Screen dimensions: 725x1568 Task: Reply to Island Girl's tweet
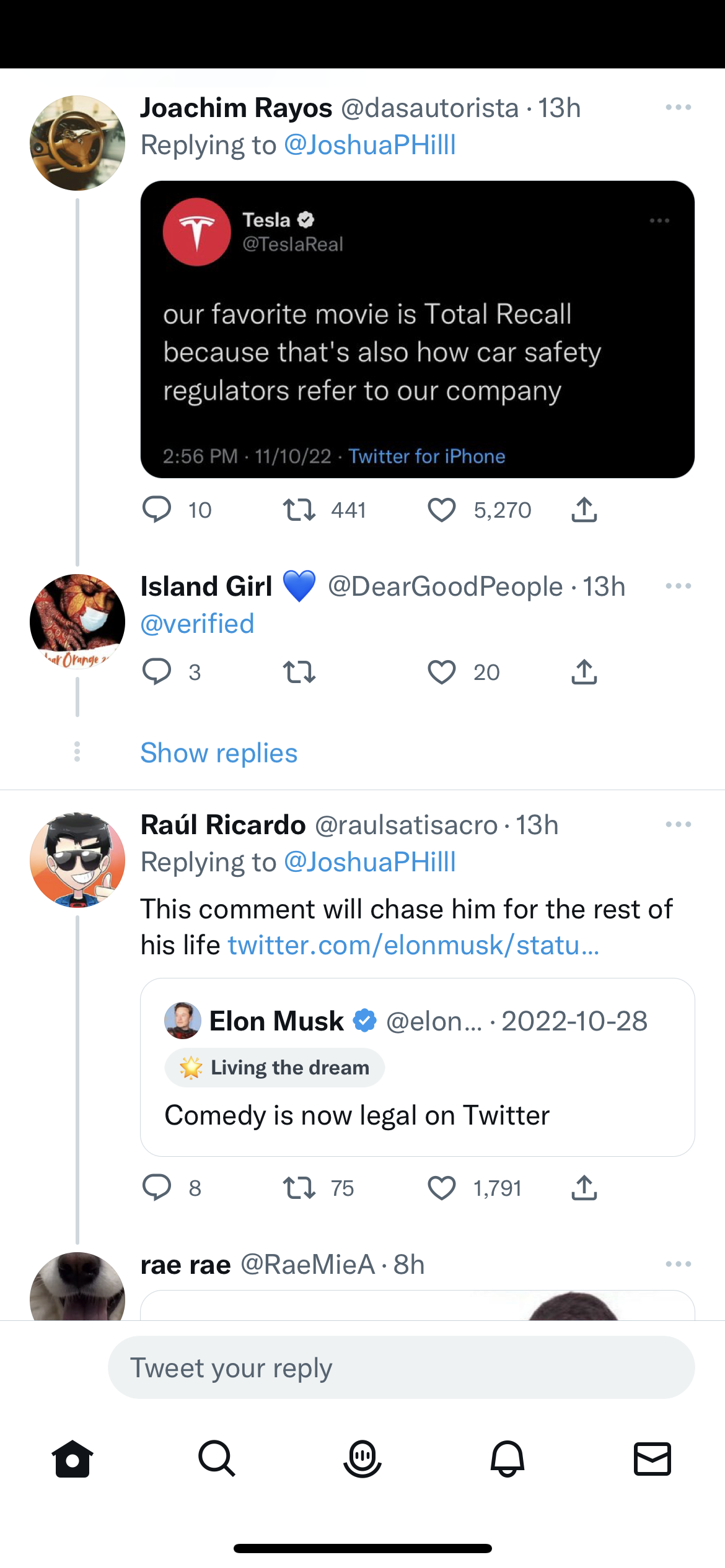tap(157, 672)
